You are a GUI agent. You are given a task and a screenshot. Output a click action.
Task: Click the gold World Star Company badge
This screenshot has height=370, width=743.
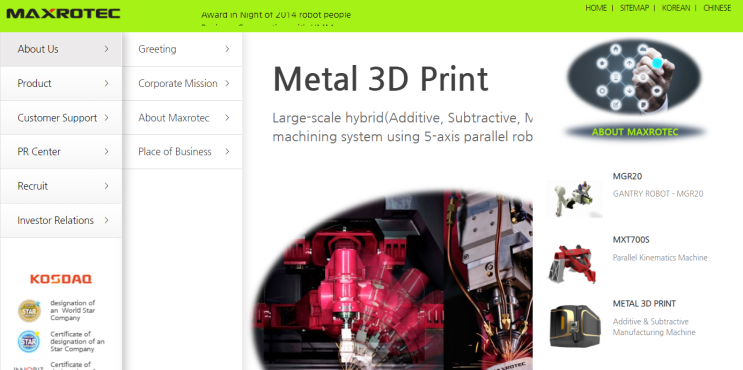click(x=29, y=311)
